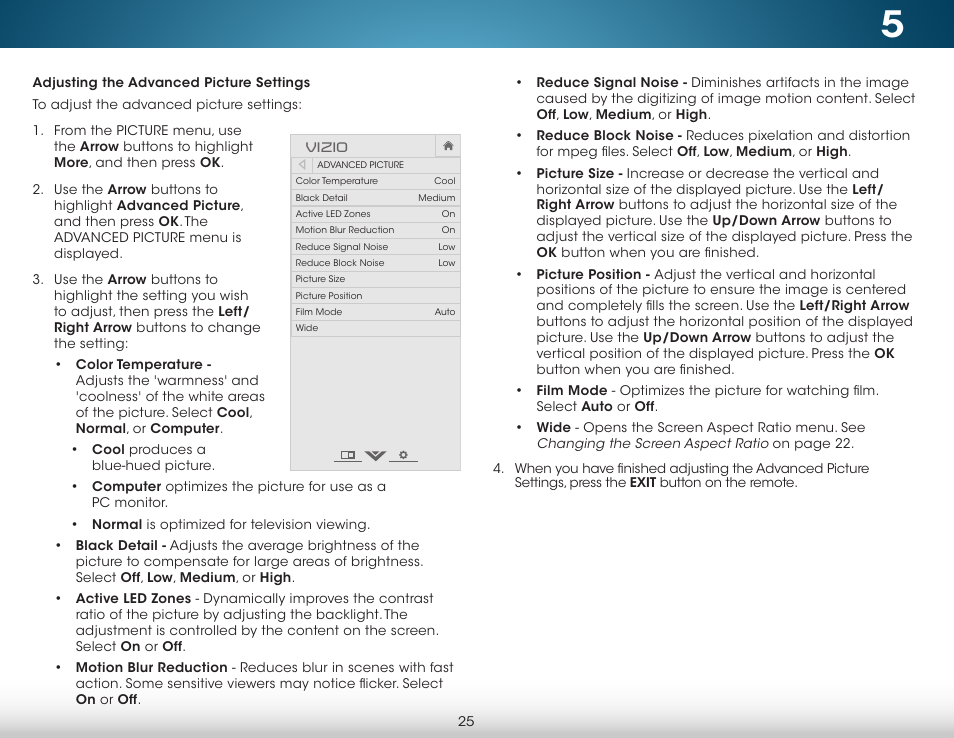
Task: Open the Picture Size menu item
Action: tap(375, 279)
